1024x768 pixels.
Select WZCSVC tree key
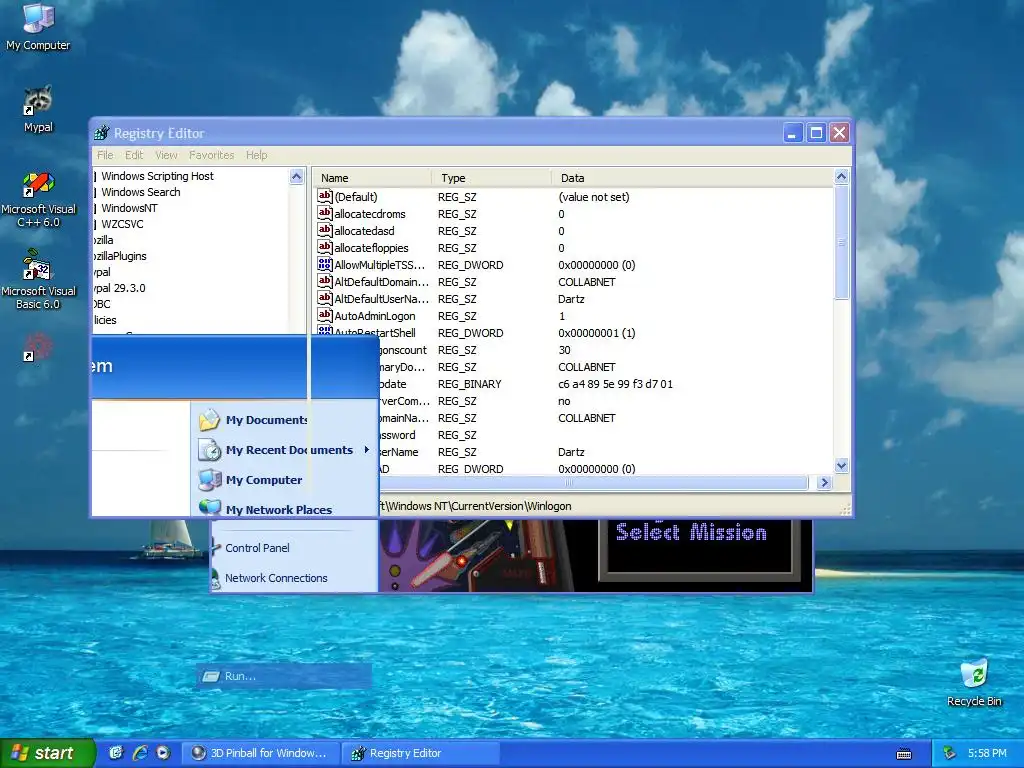click(122, 224)
